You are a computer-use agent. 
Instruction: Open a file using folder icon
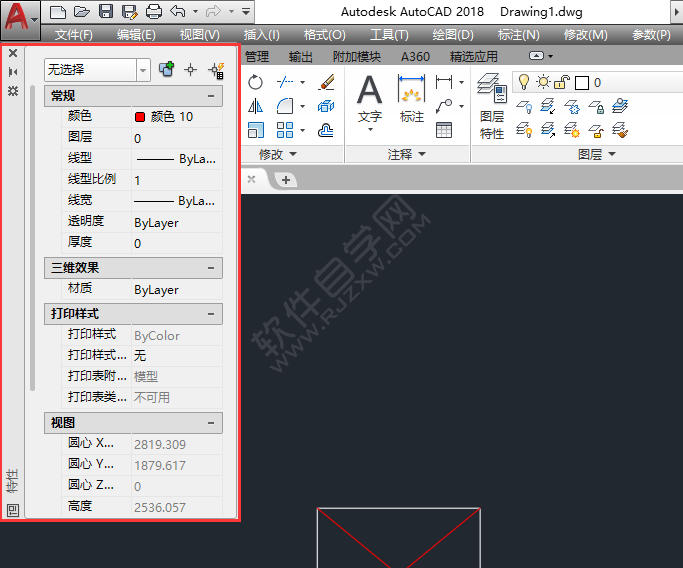81,11
